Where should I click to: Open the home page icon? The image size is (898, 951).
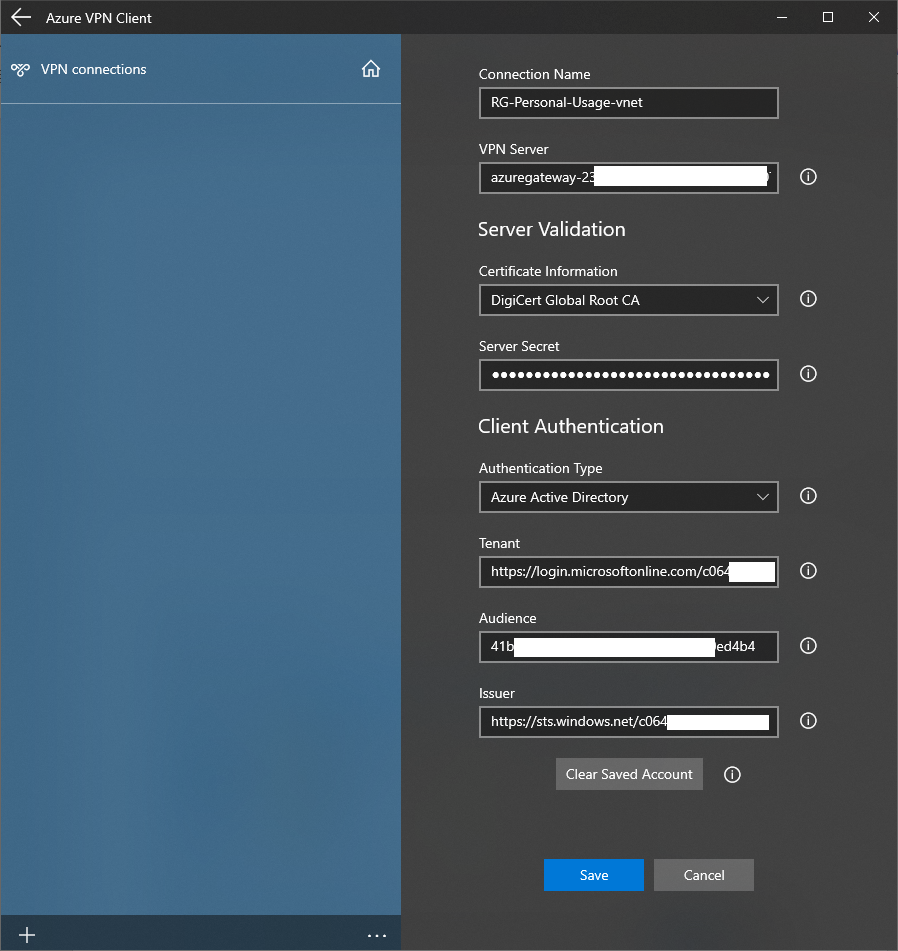click(x=370, y=69)
